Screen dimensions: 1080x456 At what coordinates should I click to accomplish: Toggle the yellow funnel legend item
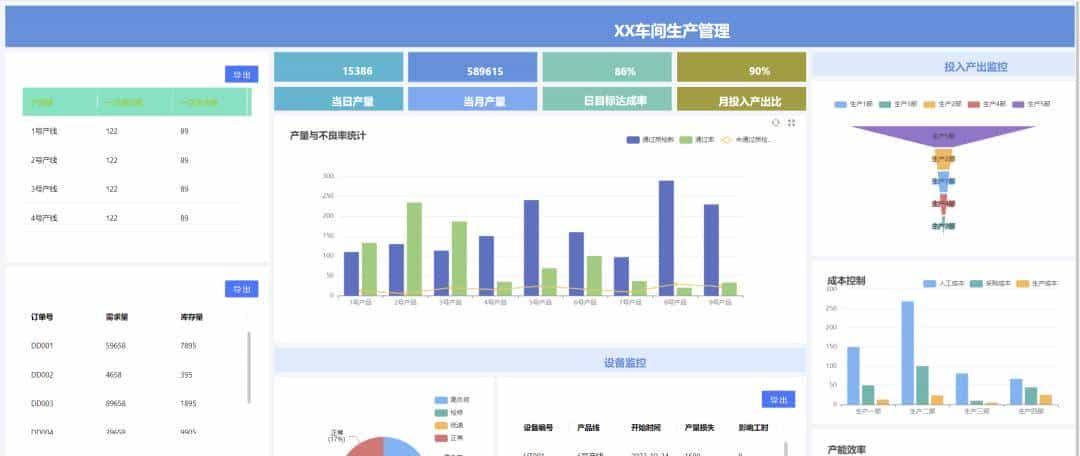942,104
